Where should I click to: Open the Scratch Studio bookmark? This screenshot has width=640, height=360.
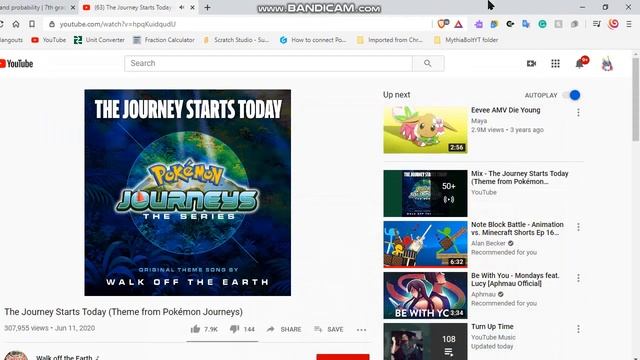click(x=236, y=40)
